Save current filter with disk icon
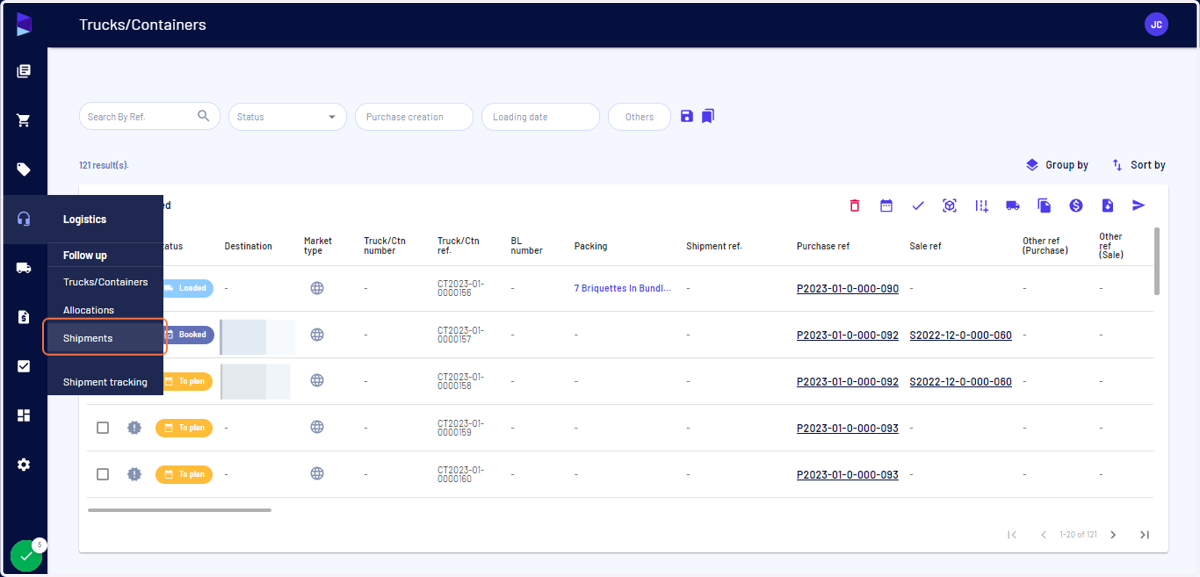The height and width of the screenshot is (577, 1200). pos(687,116)
